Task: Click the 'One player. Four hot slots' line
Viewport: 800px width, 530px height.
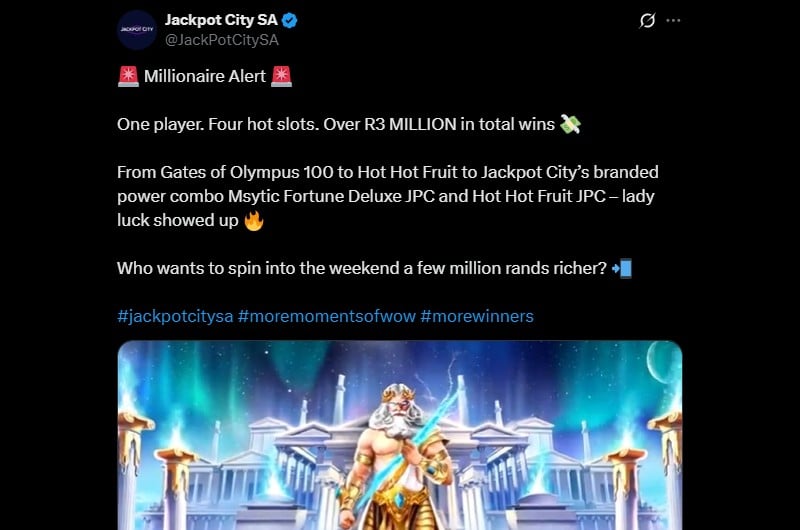Action: (336, 124)
